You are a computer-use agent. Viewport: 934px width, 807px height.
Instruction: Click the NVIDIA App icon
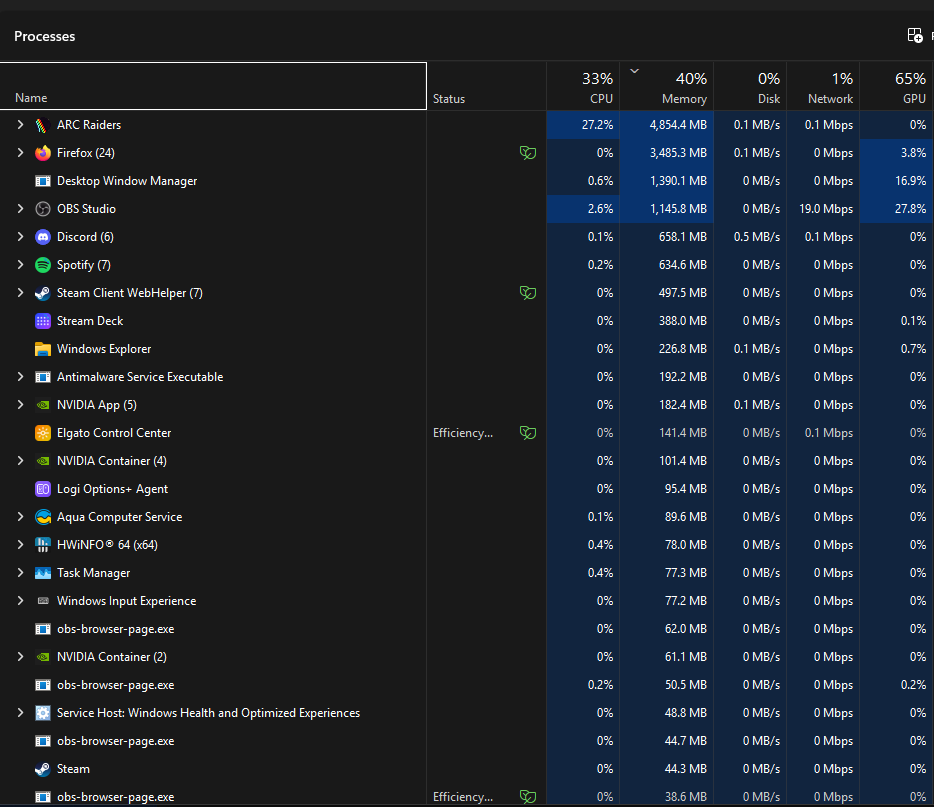coord(42,405)
